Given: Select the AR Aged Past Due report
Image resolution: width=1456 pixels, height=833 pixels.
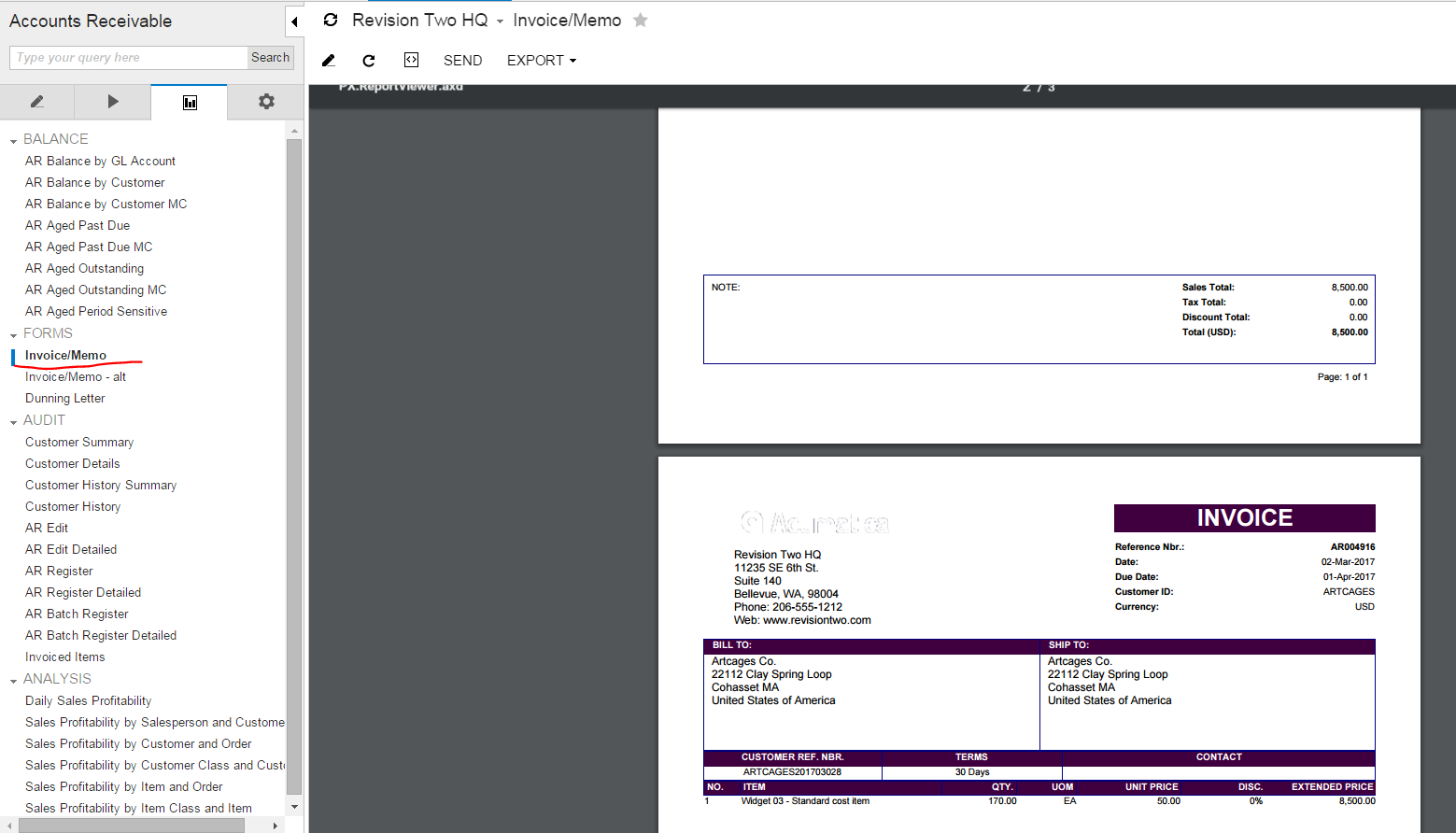Looking at the screenshot, I should tap(78, 225).
